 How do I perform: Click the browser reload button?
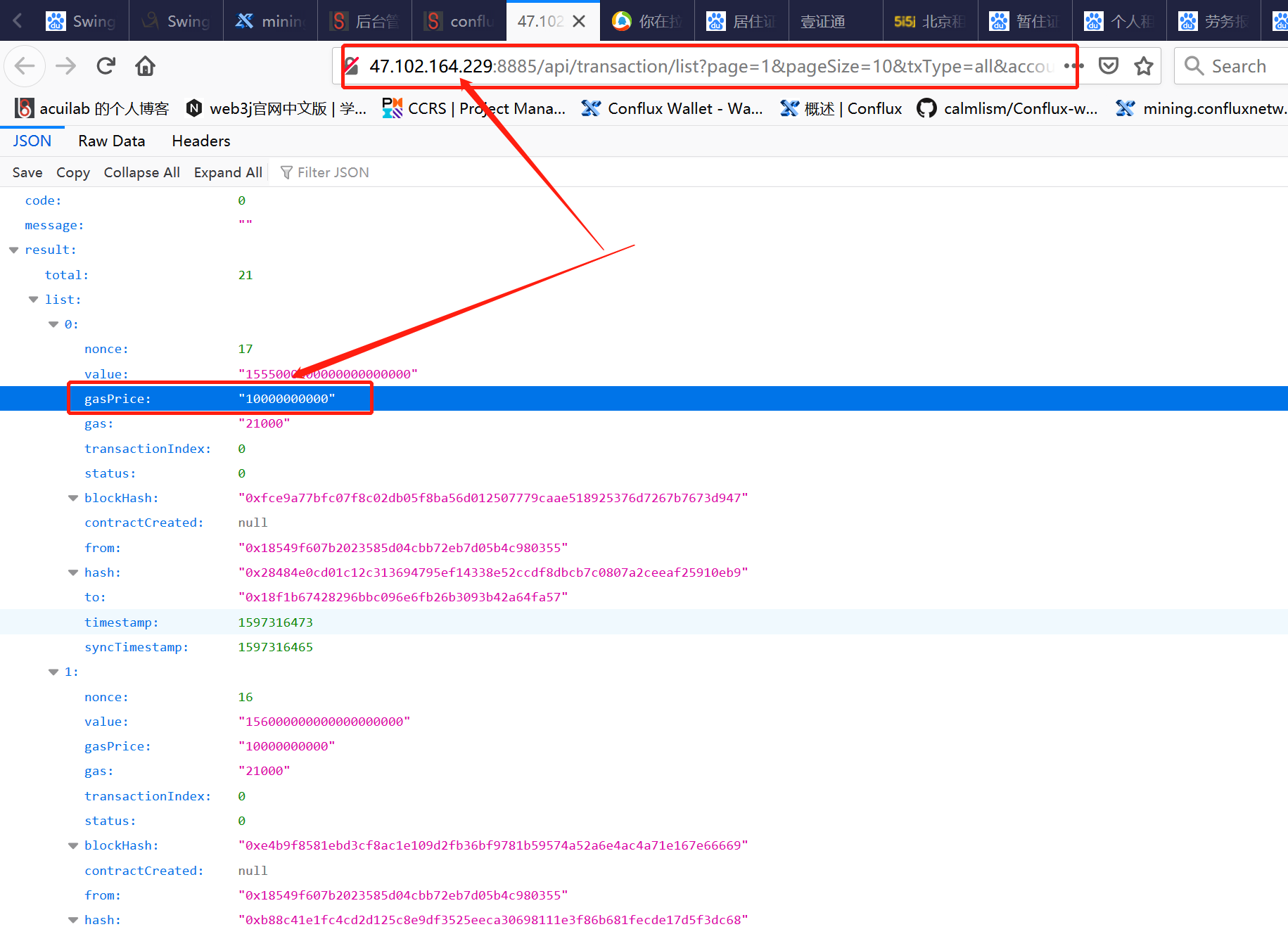(106, 66)
